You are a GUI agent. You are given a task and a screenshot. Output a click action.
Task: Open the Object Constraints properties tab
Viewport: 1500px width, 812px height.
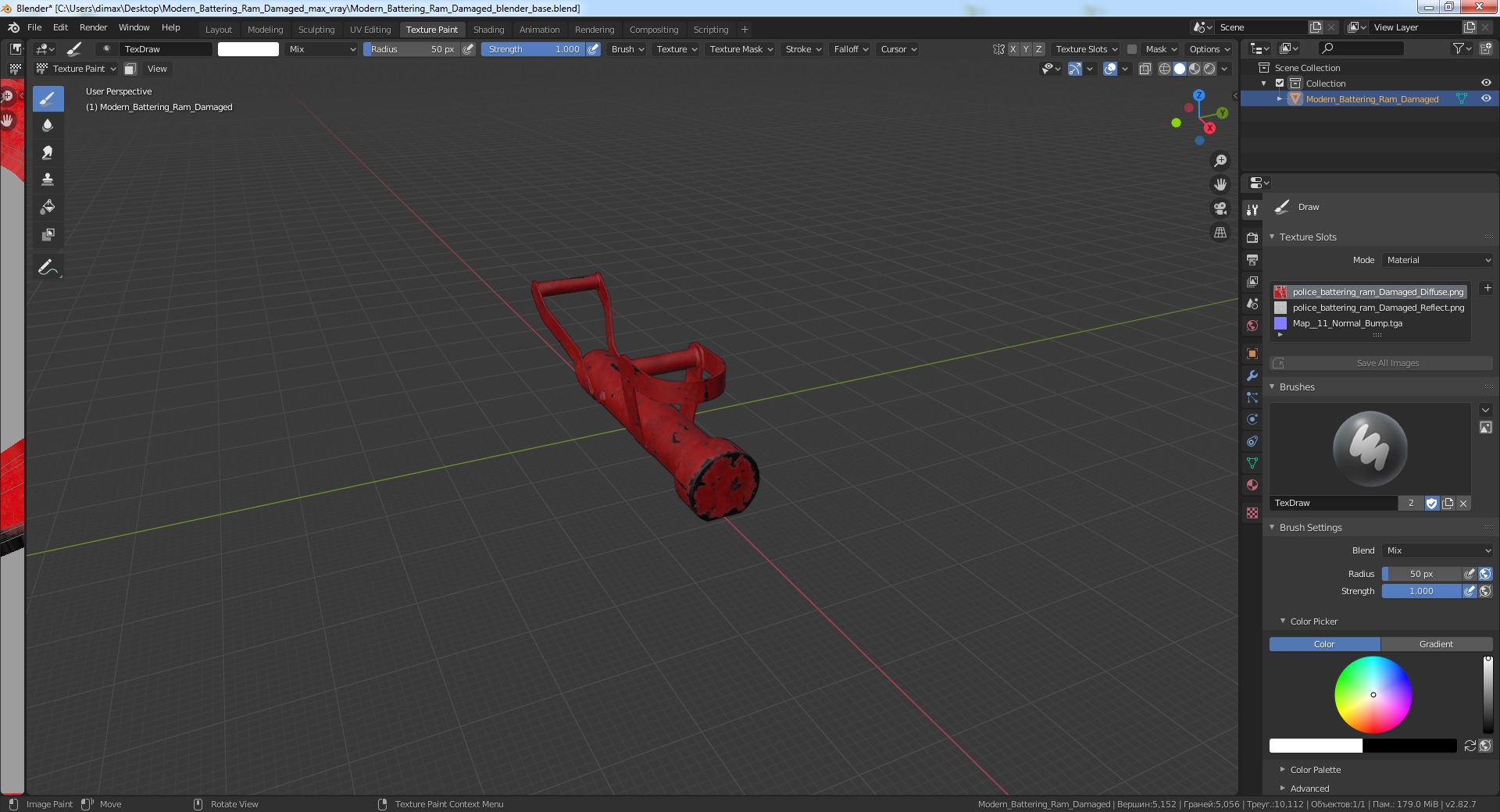[x=1252, y=441]
